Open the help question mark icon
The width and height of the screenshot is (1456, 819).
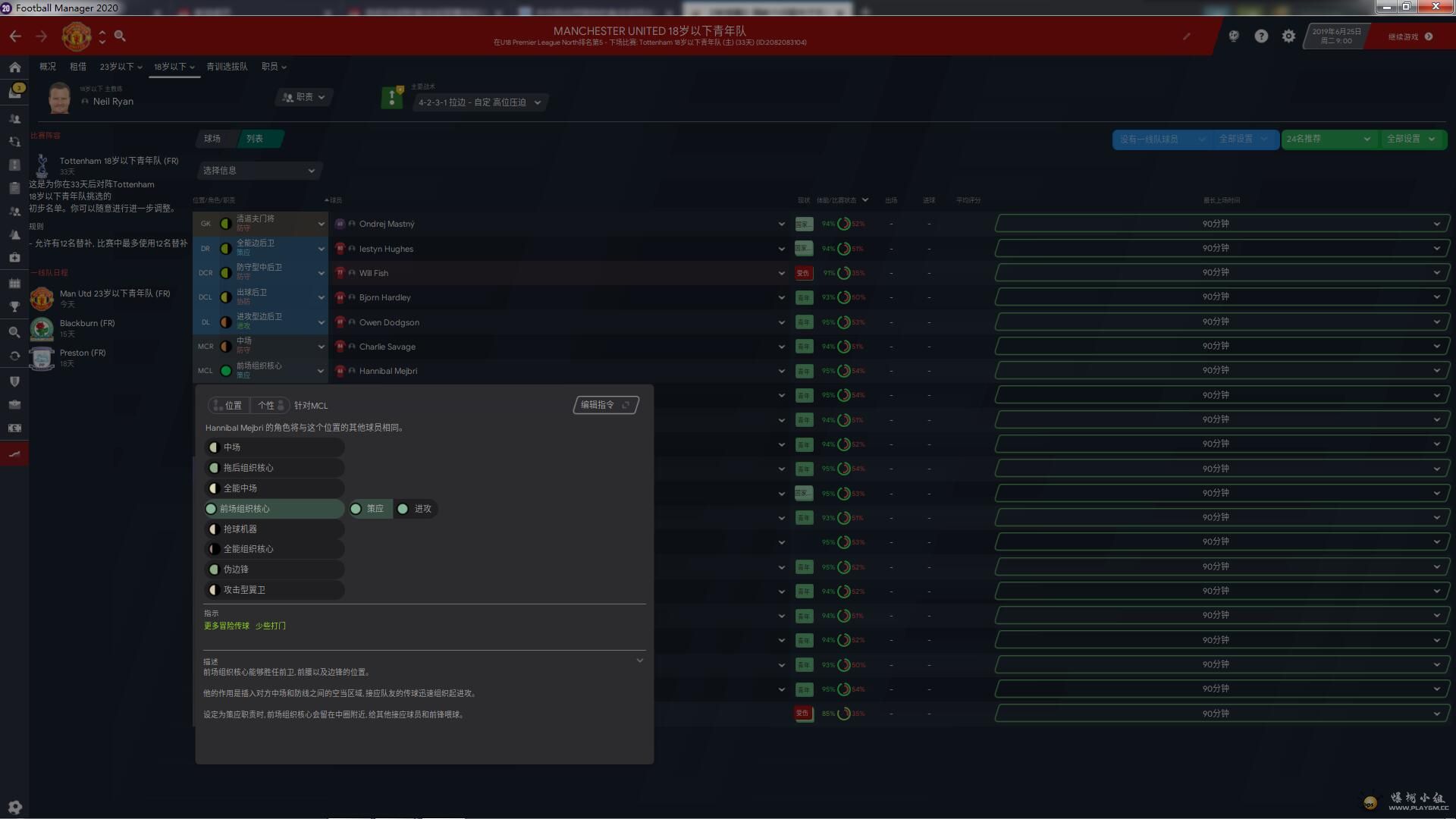(1261, 36)
